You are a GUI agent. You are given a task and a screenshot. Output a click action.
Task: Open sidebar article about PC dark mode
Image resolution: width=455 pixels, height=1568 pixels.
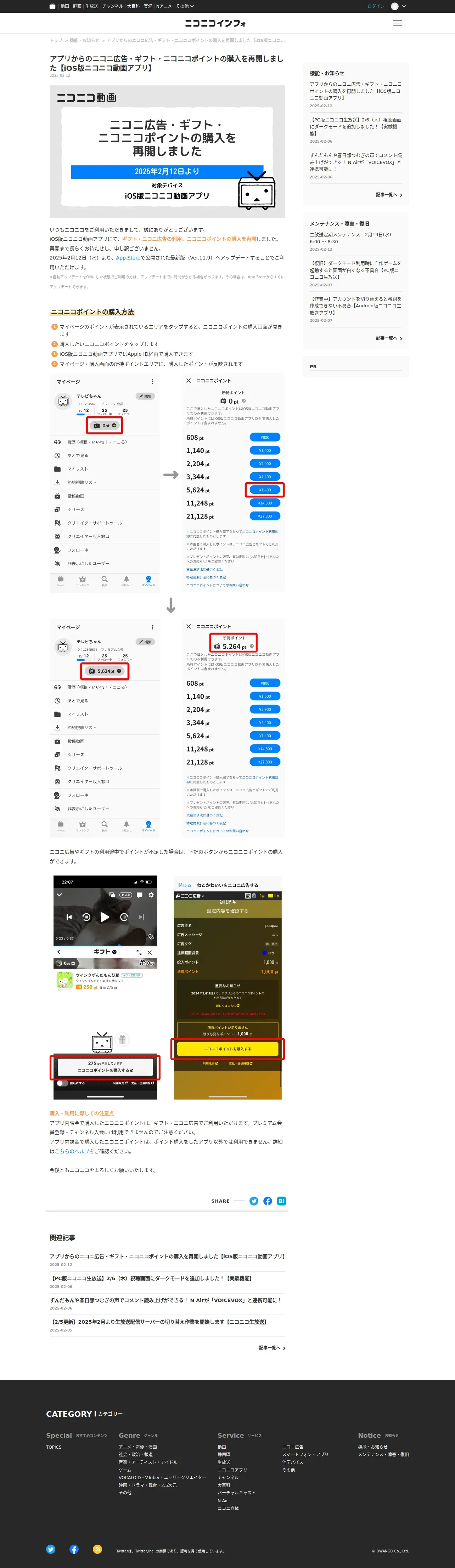pos(355,127)
